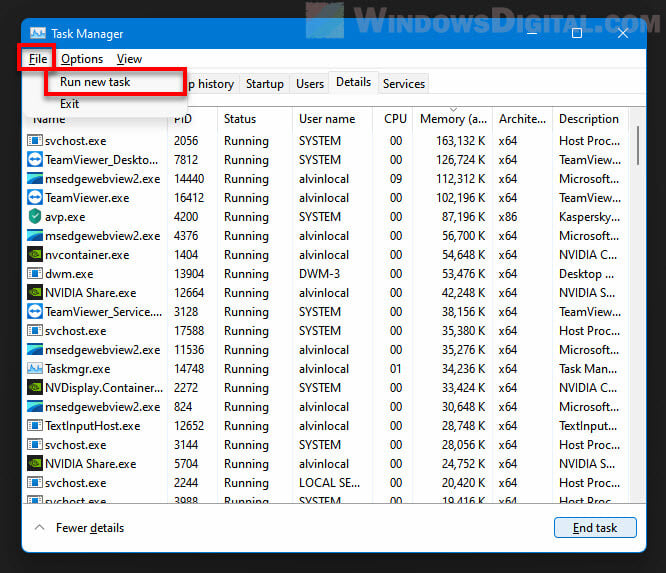Click TextInputHost.exe process icon

35,426
